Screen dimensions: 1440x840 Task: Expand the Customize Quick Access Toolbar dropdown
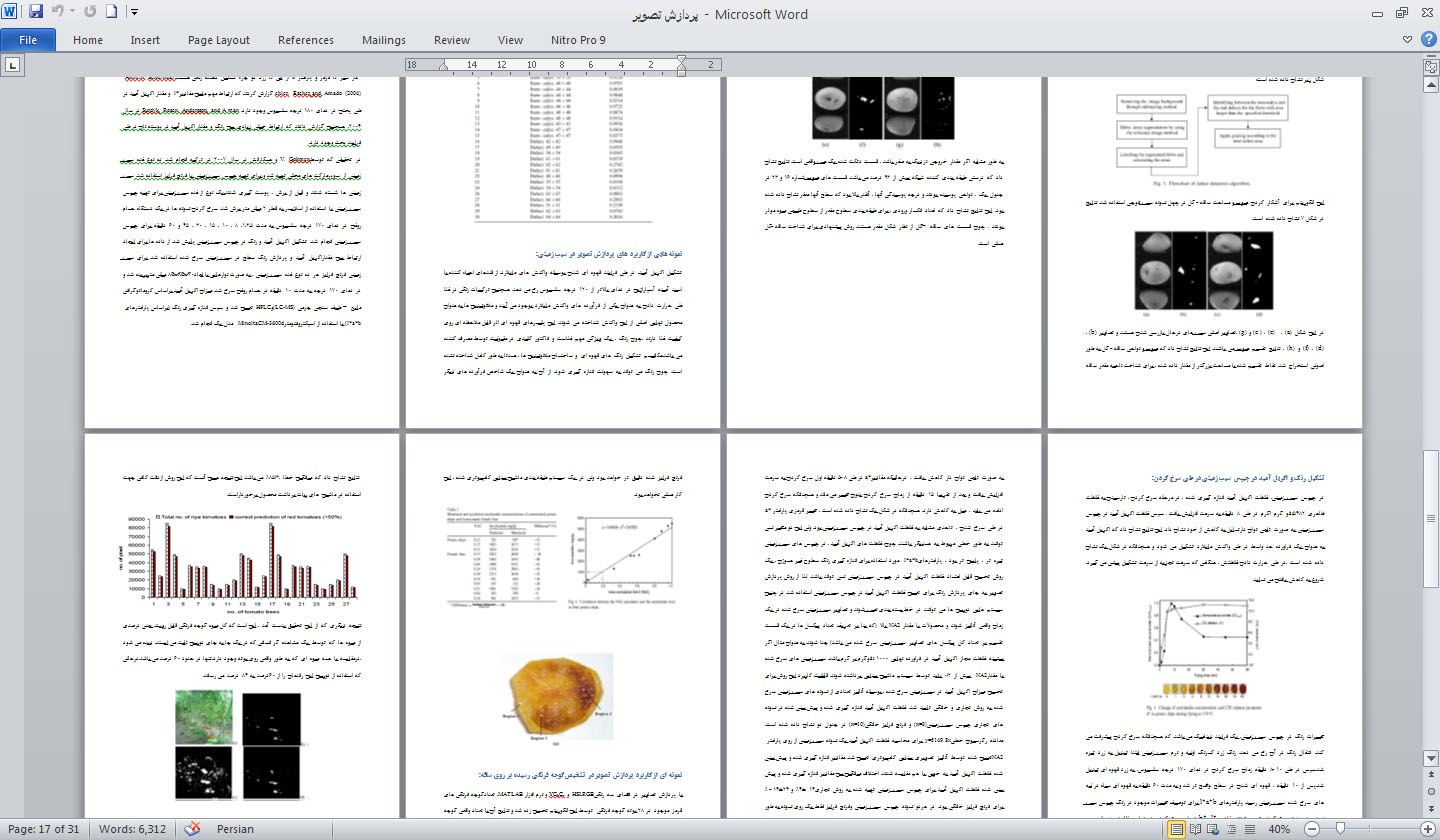pos(135,13)
